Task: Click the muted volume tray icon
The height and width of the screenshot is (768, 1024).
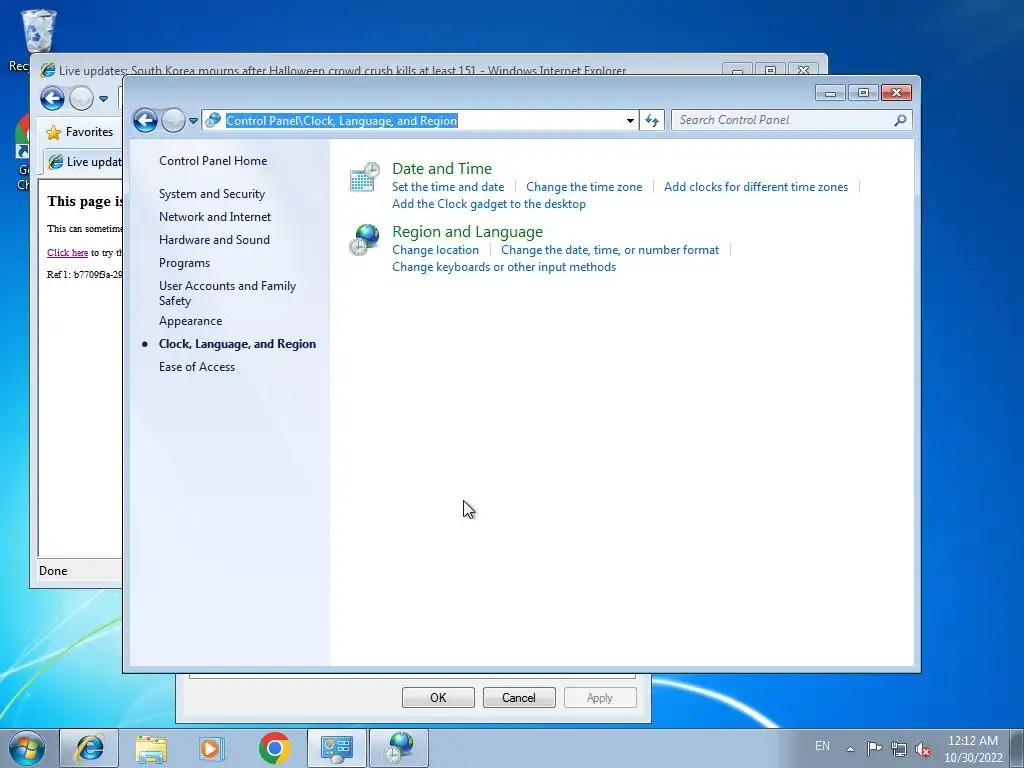Action: [x=923, y=749]
